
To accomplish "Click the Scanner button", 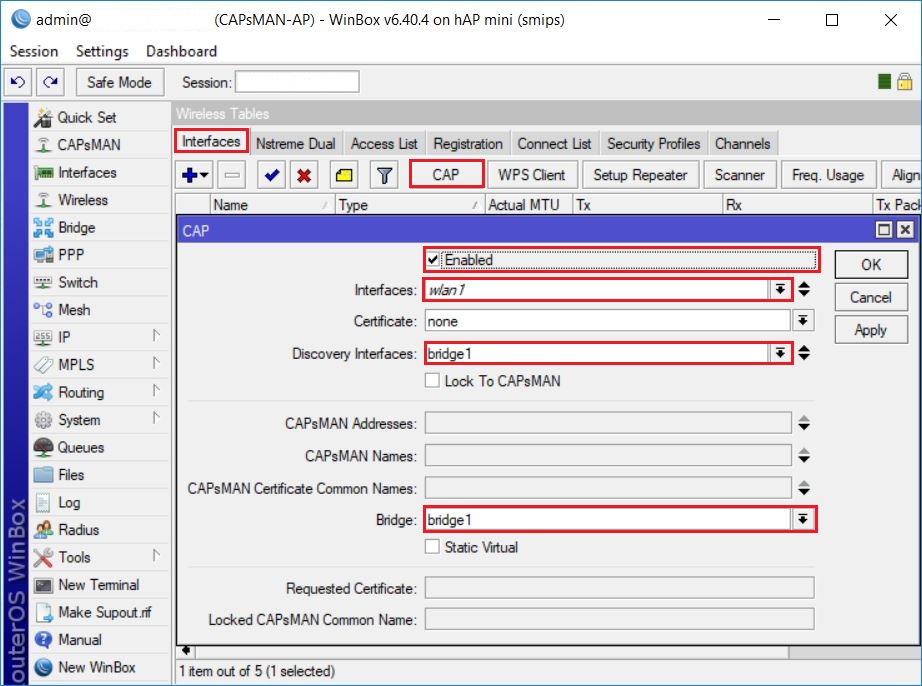I will (x=740, y=175).
